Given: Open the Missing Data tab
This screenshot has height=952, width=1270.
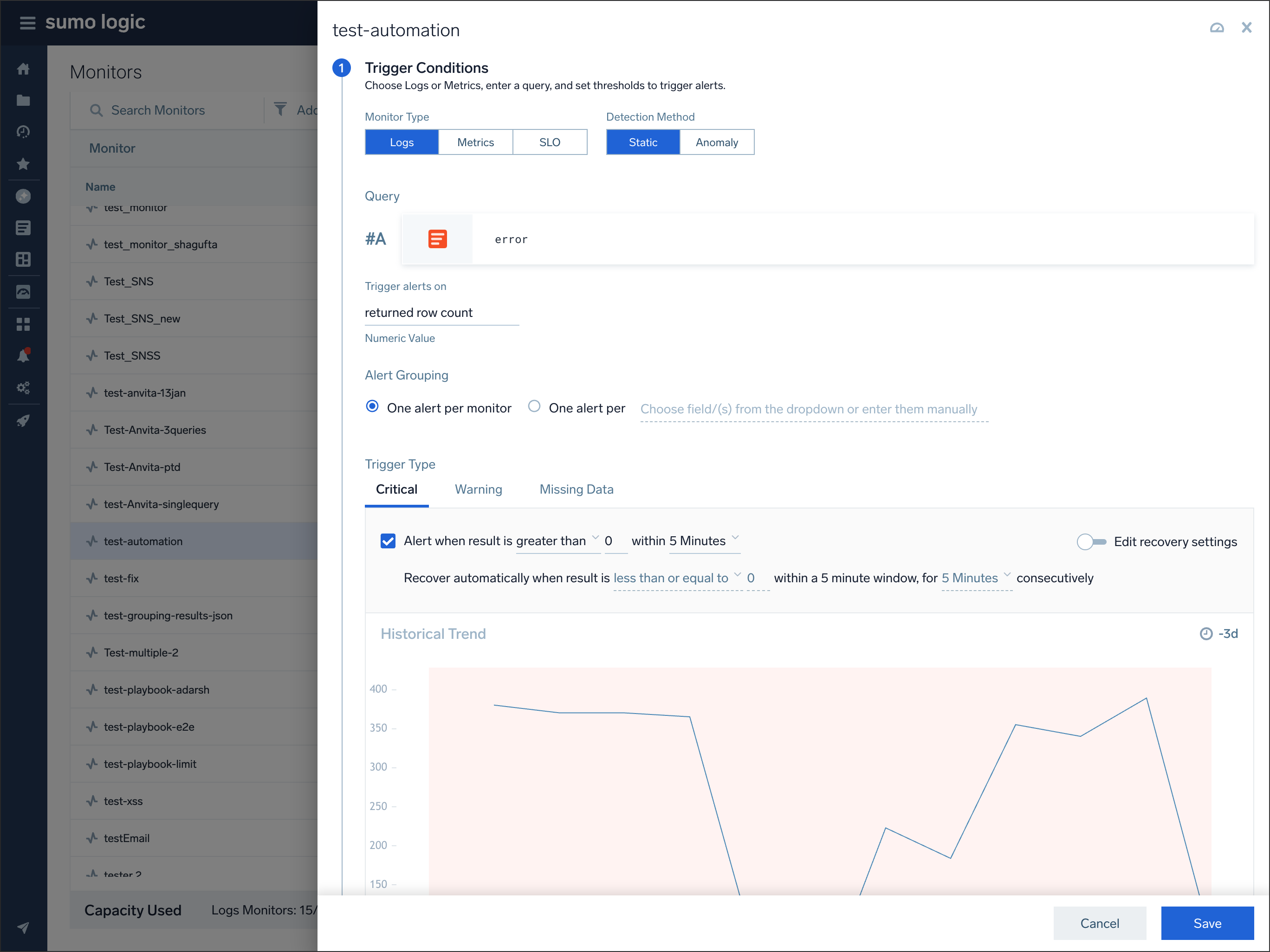Looking at the screenshot, I should pyautogui.click(x=576, y=489).
